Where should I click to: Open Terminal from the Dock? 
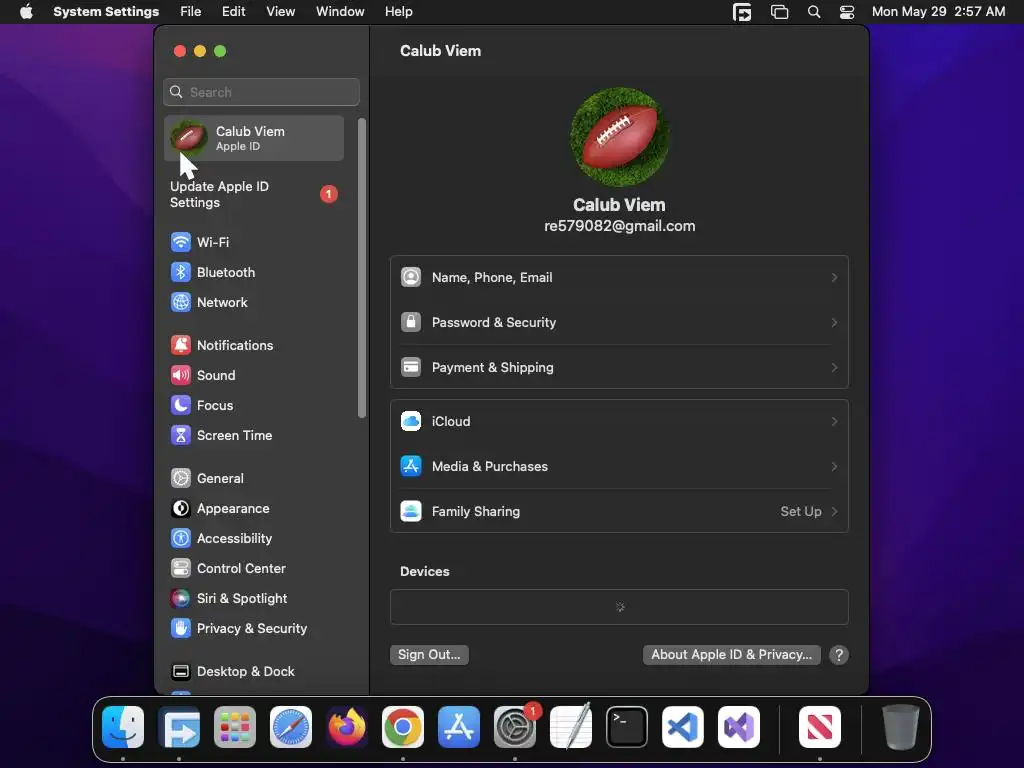(627, 727)
